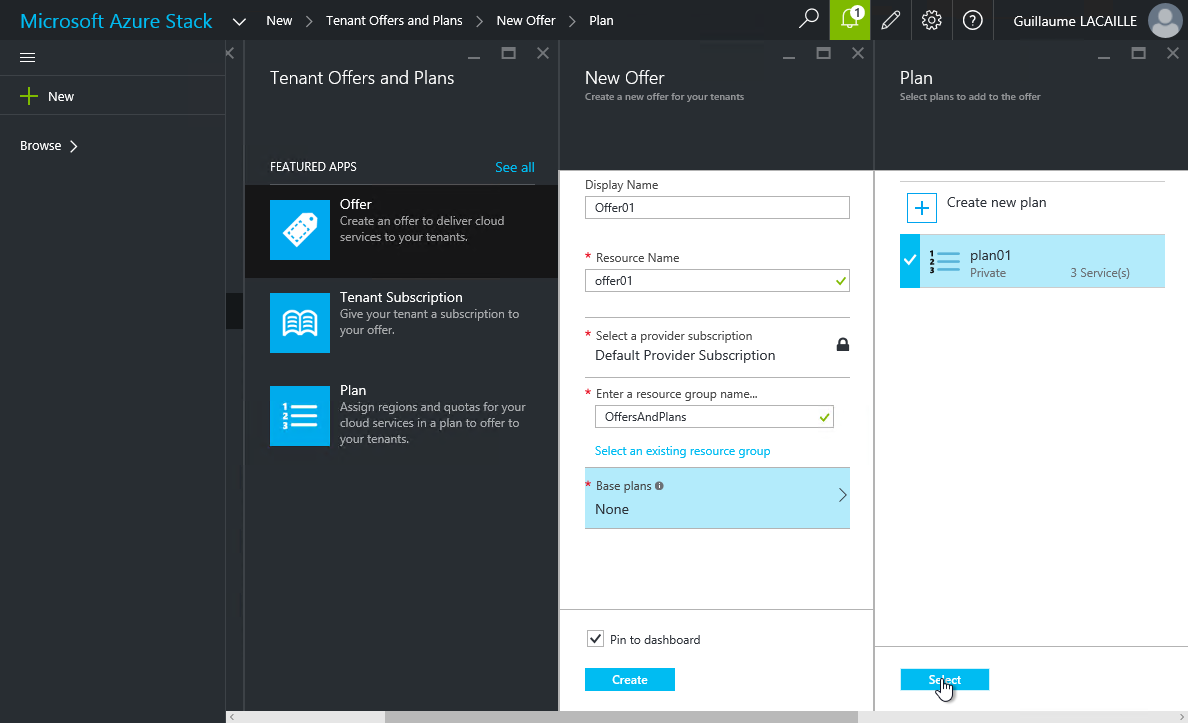Click the horizontal scrollbar thumb
This screenshot has width=1188, height=723.
[621, 717]
